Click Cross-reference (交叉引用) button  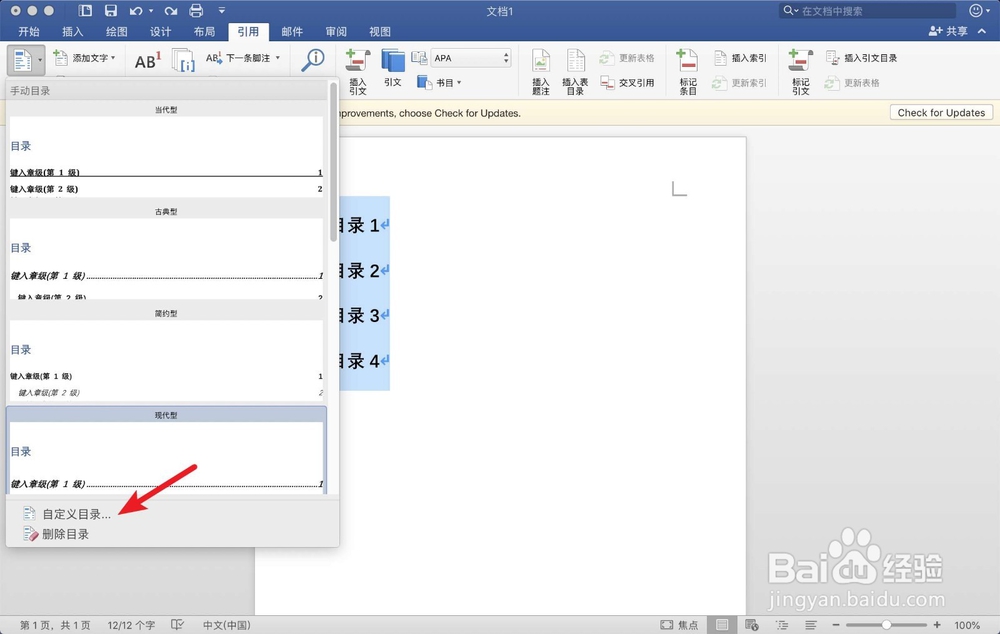pyautogui.click(x=628, y=83)
